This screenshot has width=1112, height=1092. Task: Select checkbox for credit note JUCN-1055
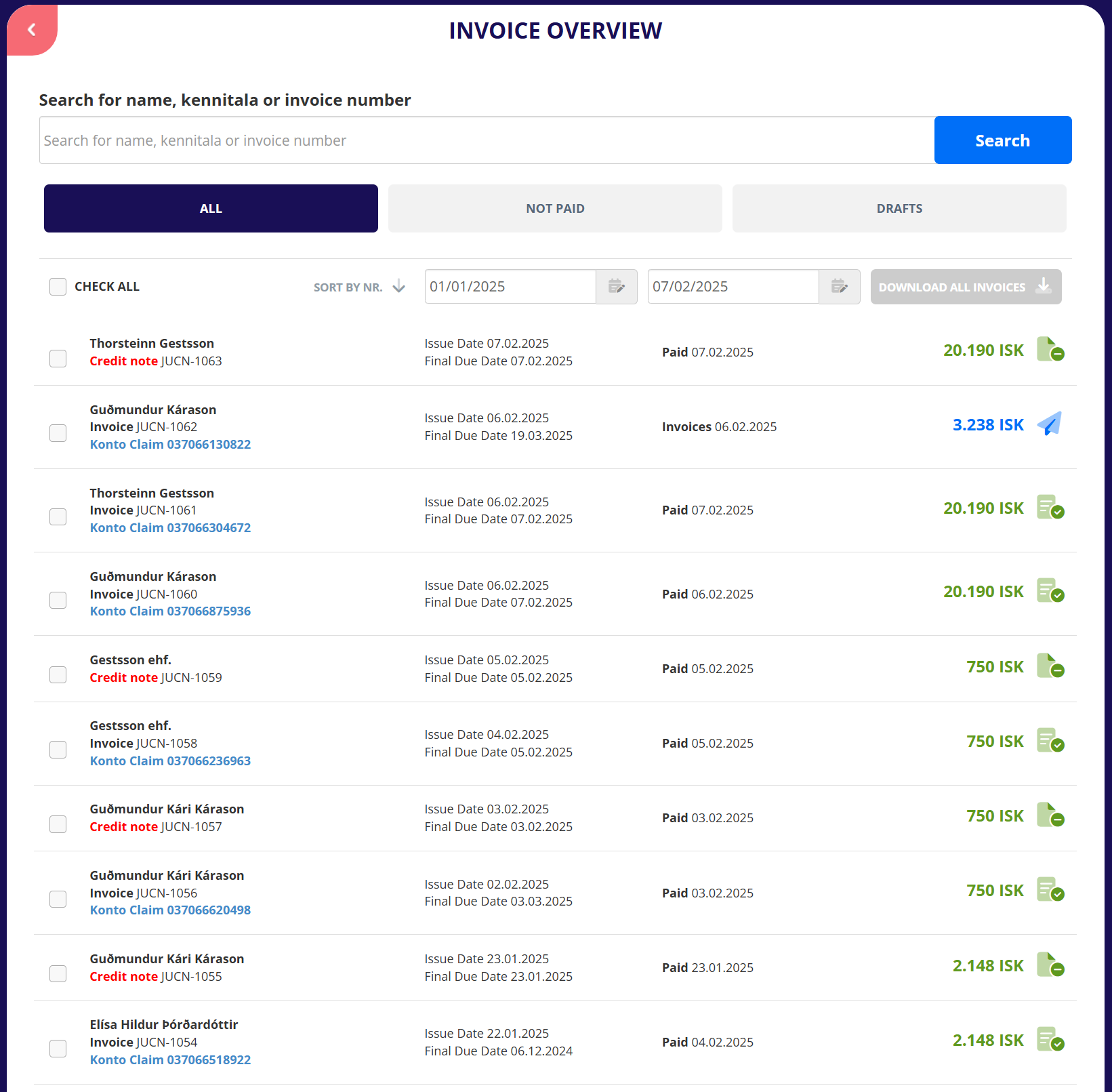[58, 974]
